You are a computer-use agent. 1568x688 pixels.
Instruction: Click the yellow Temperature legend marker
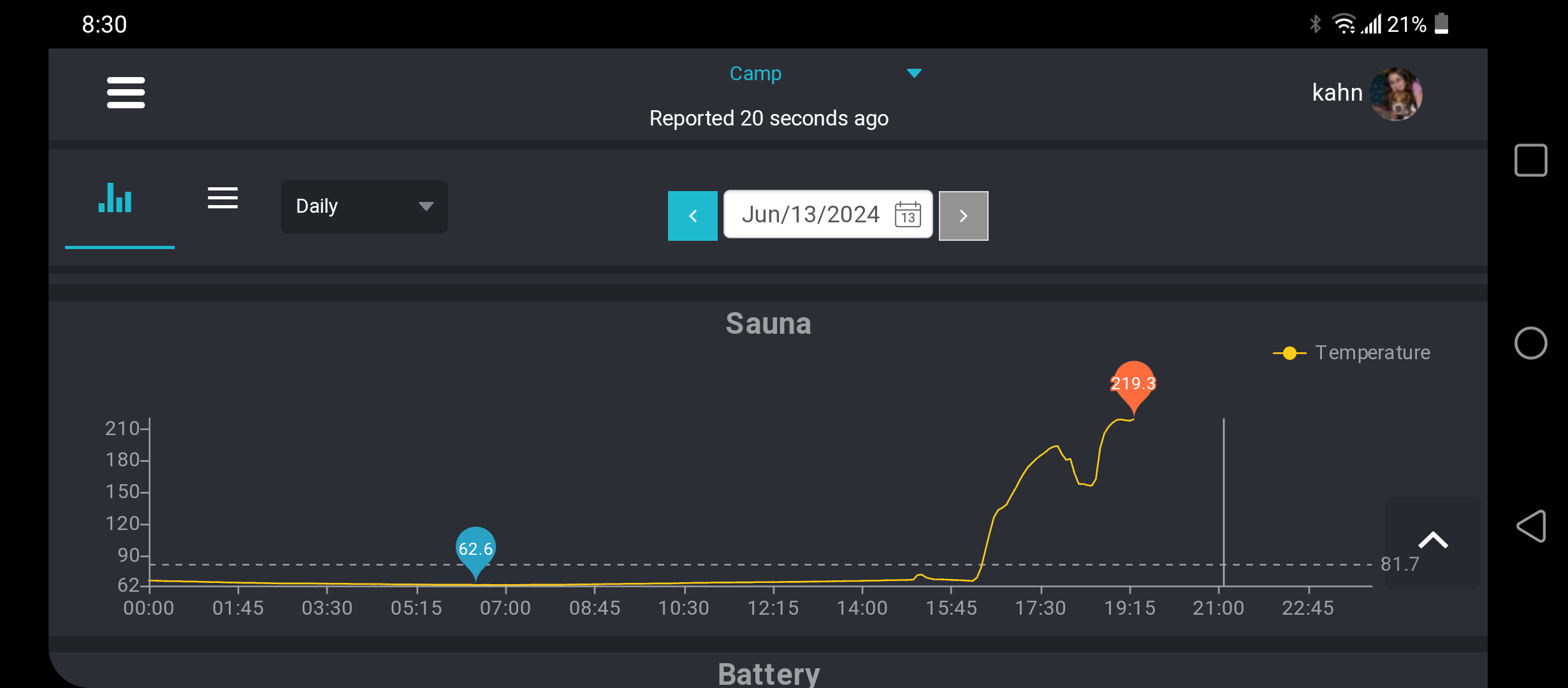[x=1289, y=353]
